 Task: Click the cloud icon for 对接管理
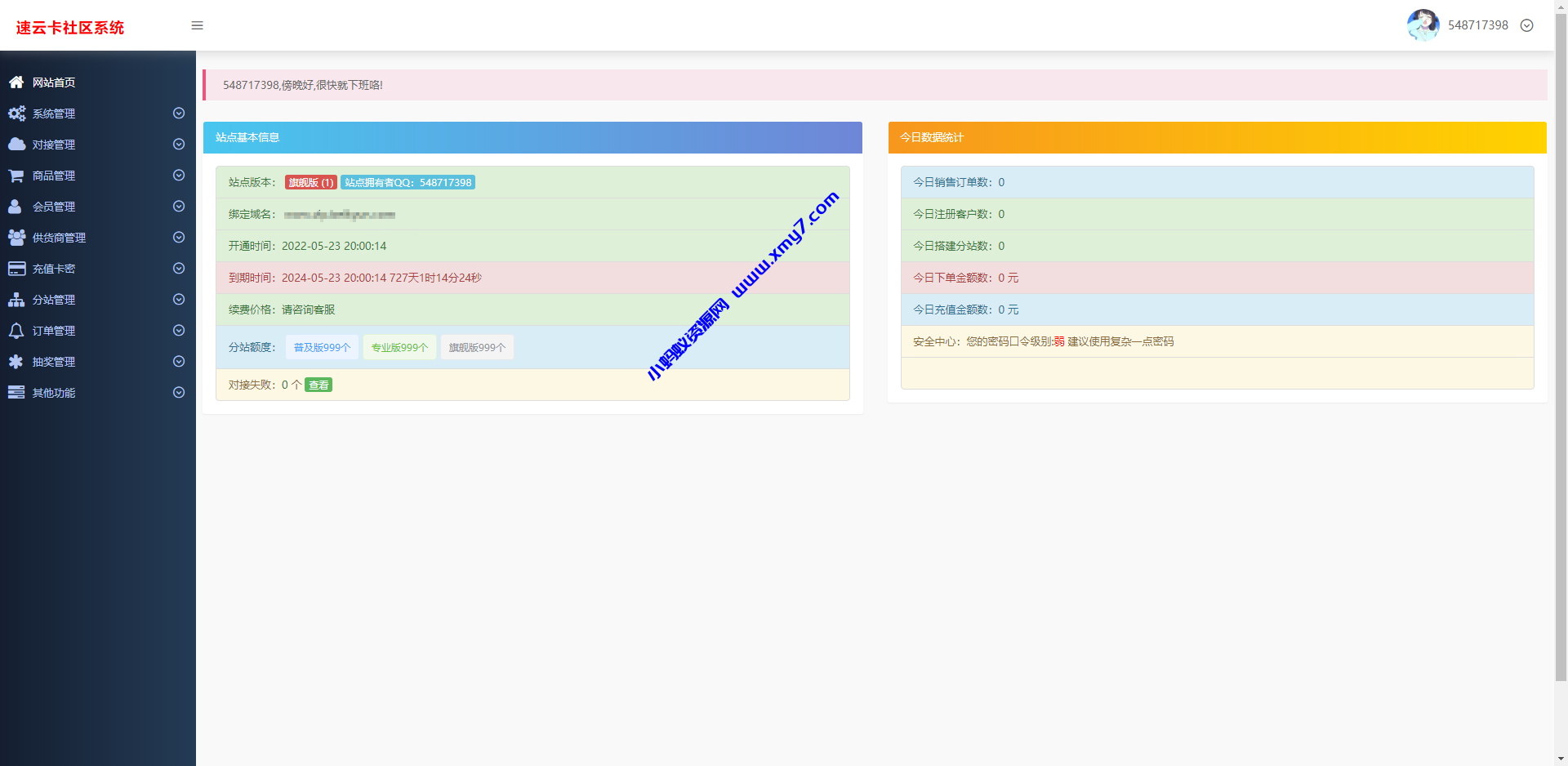pos(16,145)
